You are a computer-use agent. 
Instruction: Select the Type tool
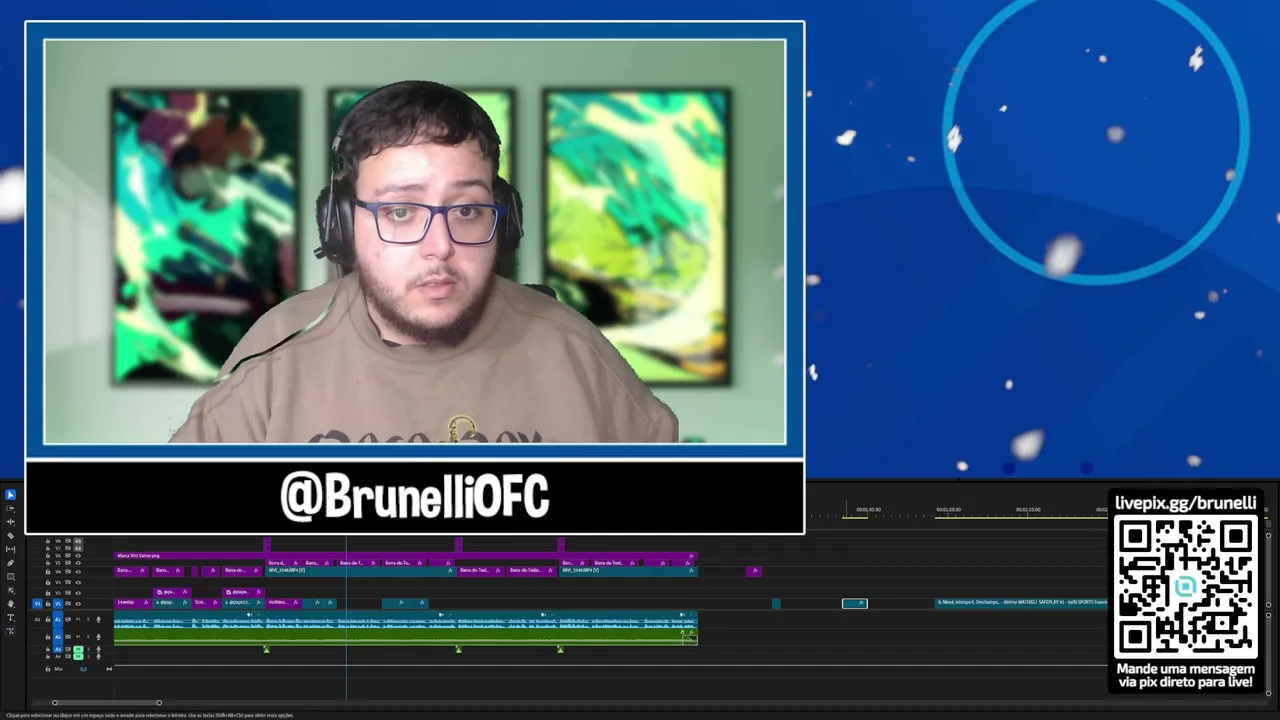[x=11, y=617]
